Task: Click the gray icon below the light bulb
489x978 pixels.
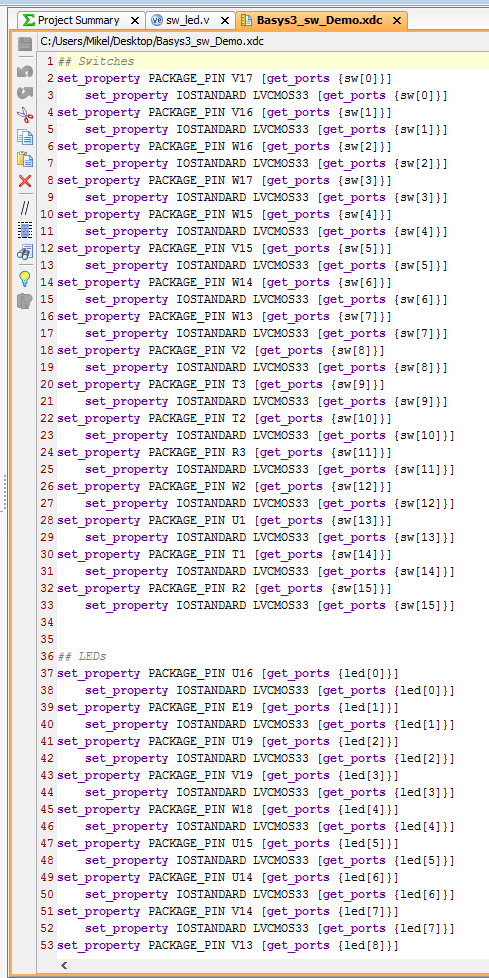Action: 24,301
